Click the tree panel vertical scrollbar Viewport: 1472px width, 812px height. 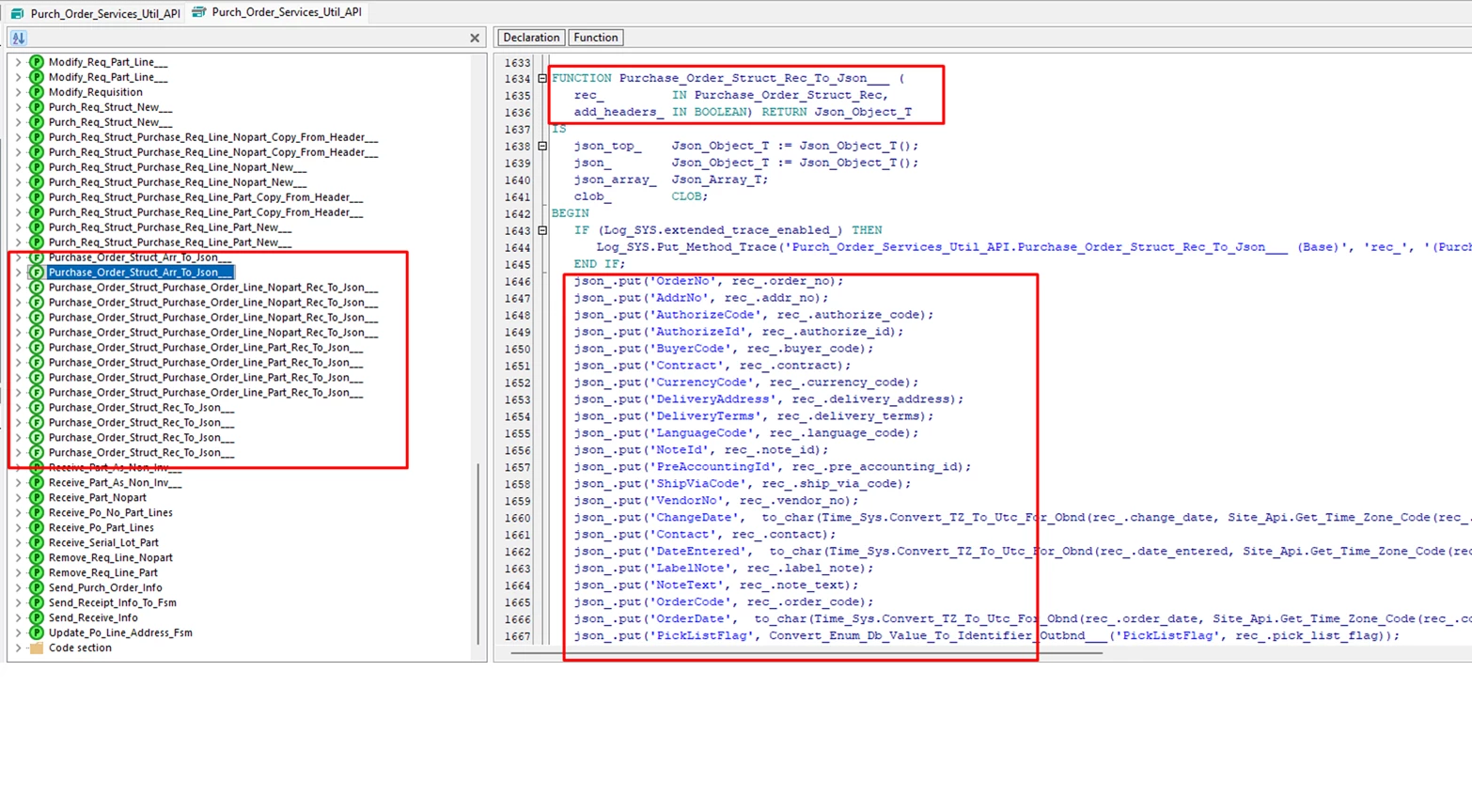pos(478,554)
